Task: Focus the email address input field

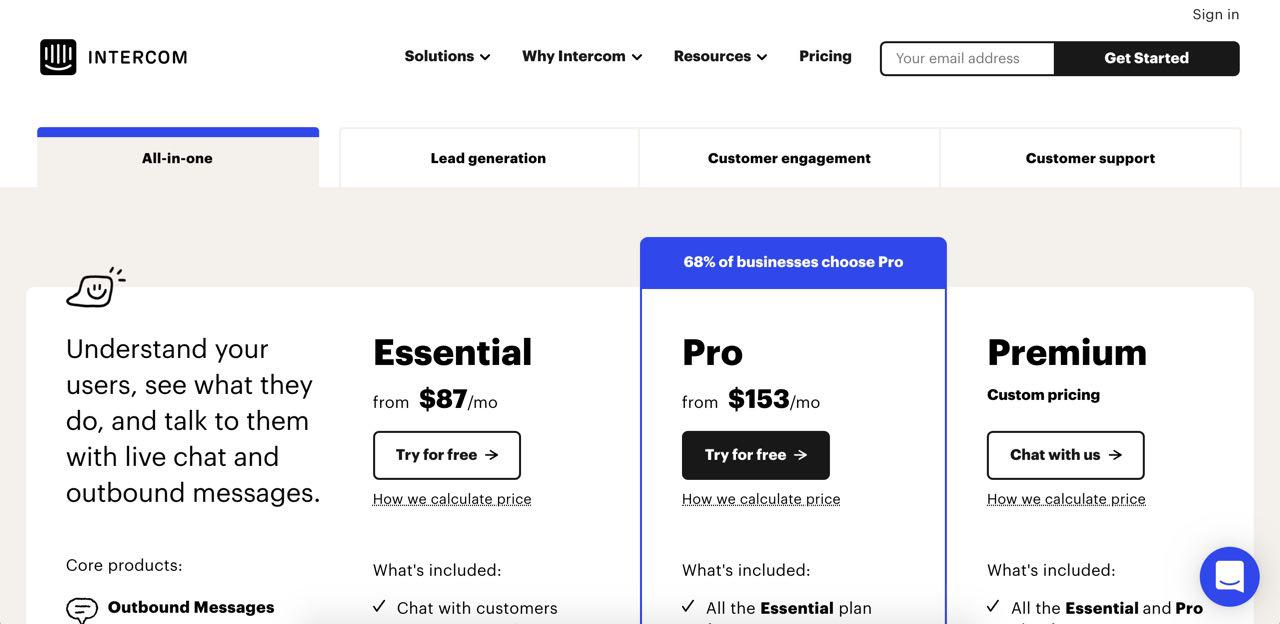Action: tap(967, 58)
